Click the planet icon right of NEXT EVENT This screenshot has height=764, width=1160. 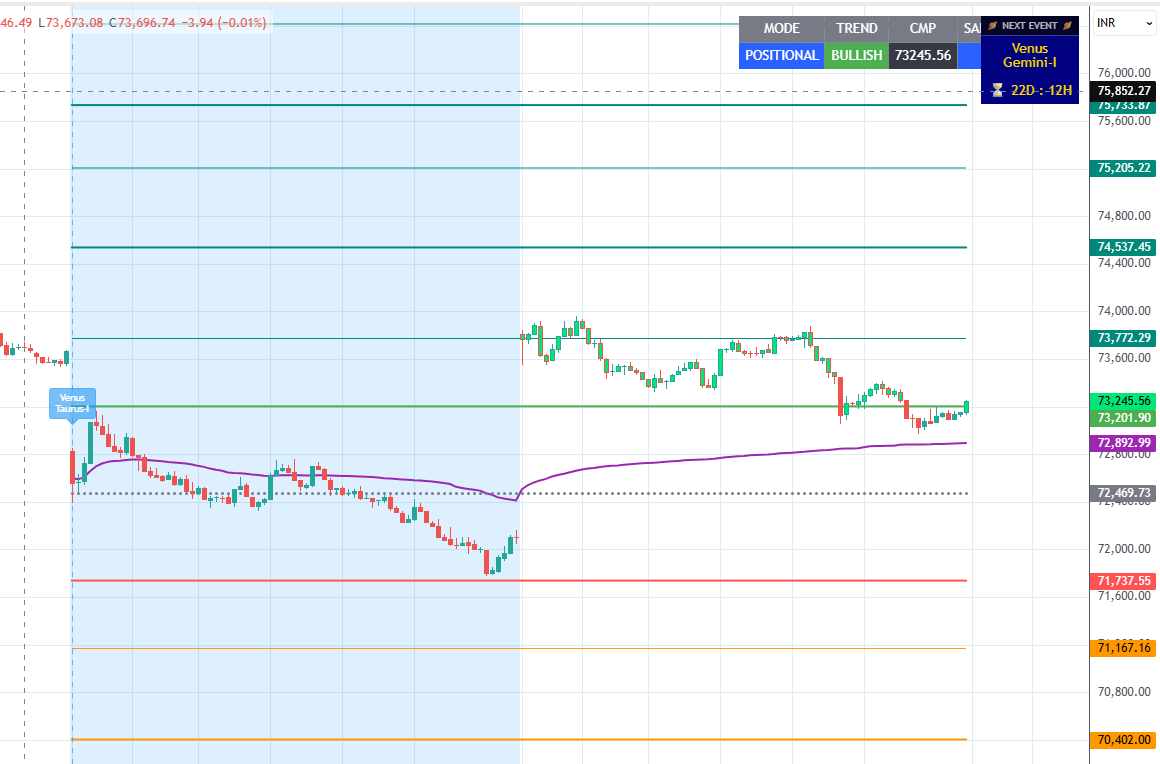pyautogui.click(x=1067, y=26)
